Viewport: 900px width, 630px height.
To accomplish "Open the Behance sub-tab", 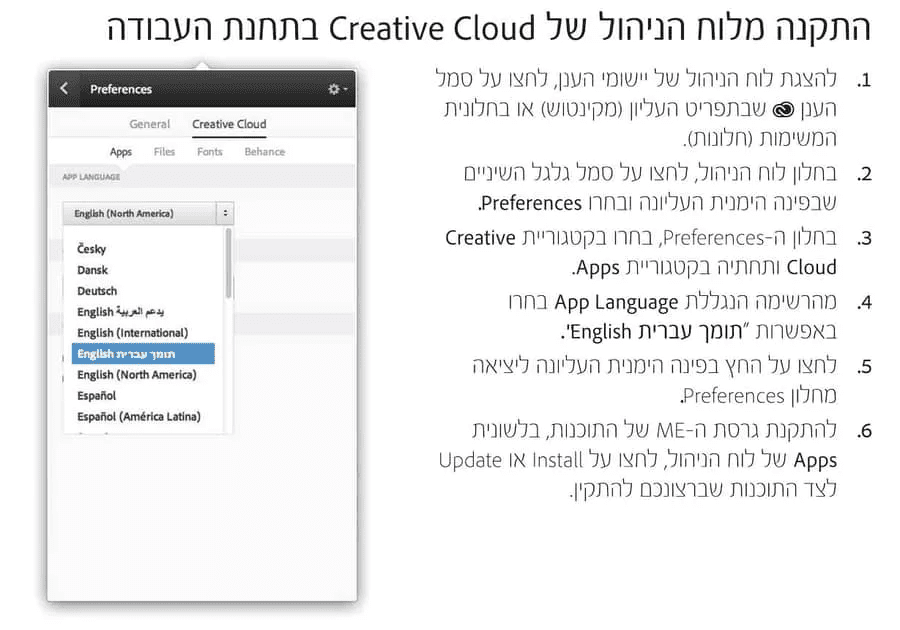I will coord(265,152).
